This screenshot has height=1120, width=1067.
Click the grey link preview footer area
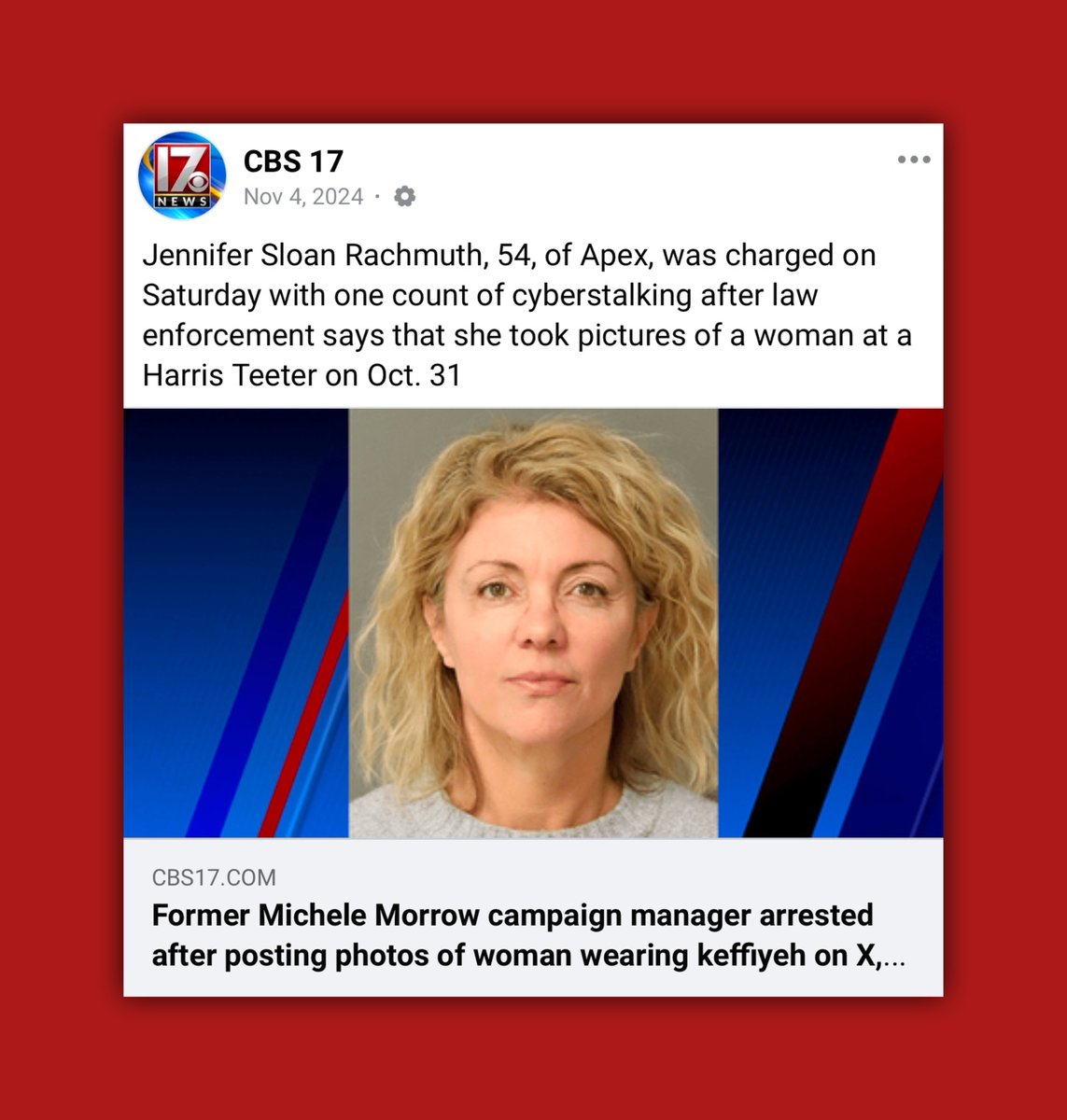(x=533, y=917)
